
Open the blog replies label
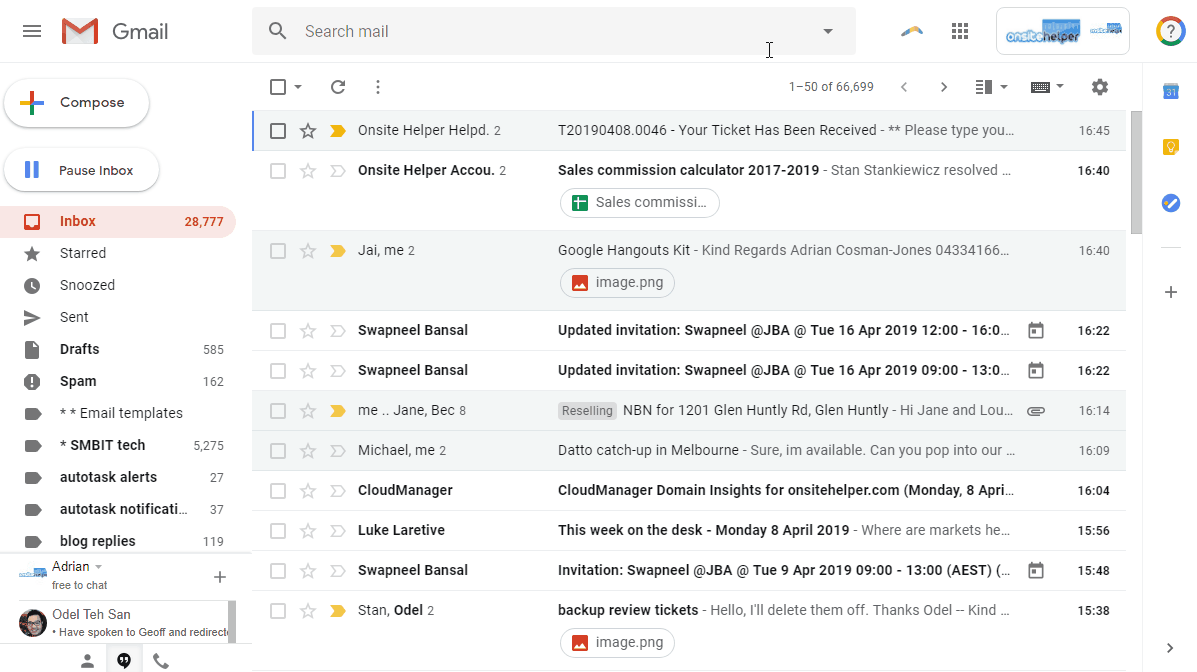[x=118, y=541]
